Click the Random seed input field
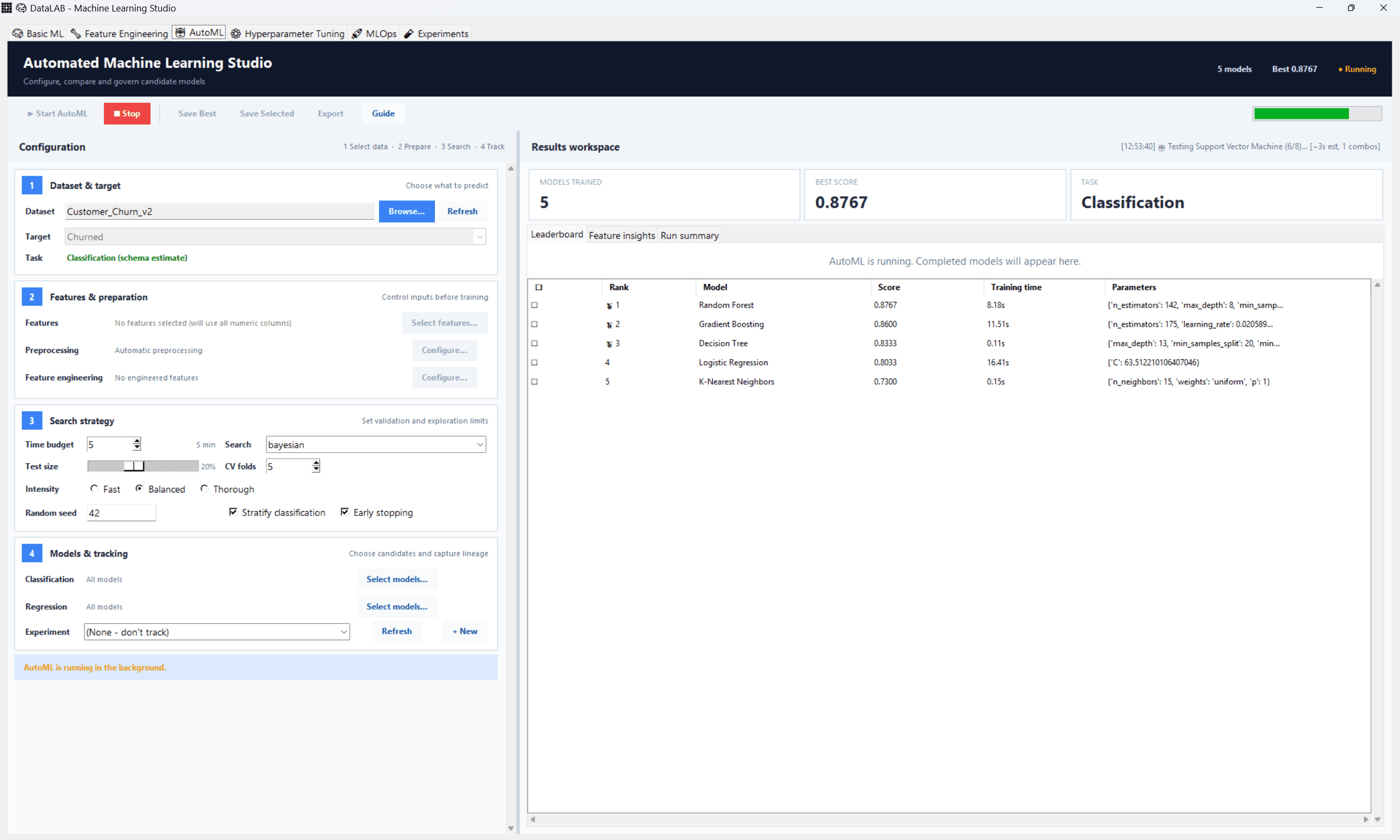Screen dimensions: 1400x840 click(122, 513)
